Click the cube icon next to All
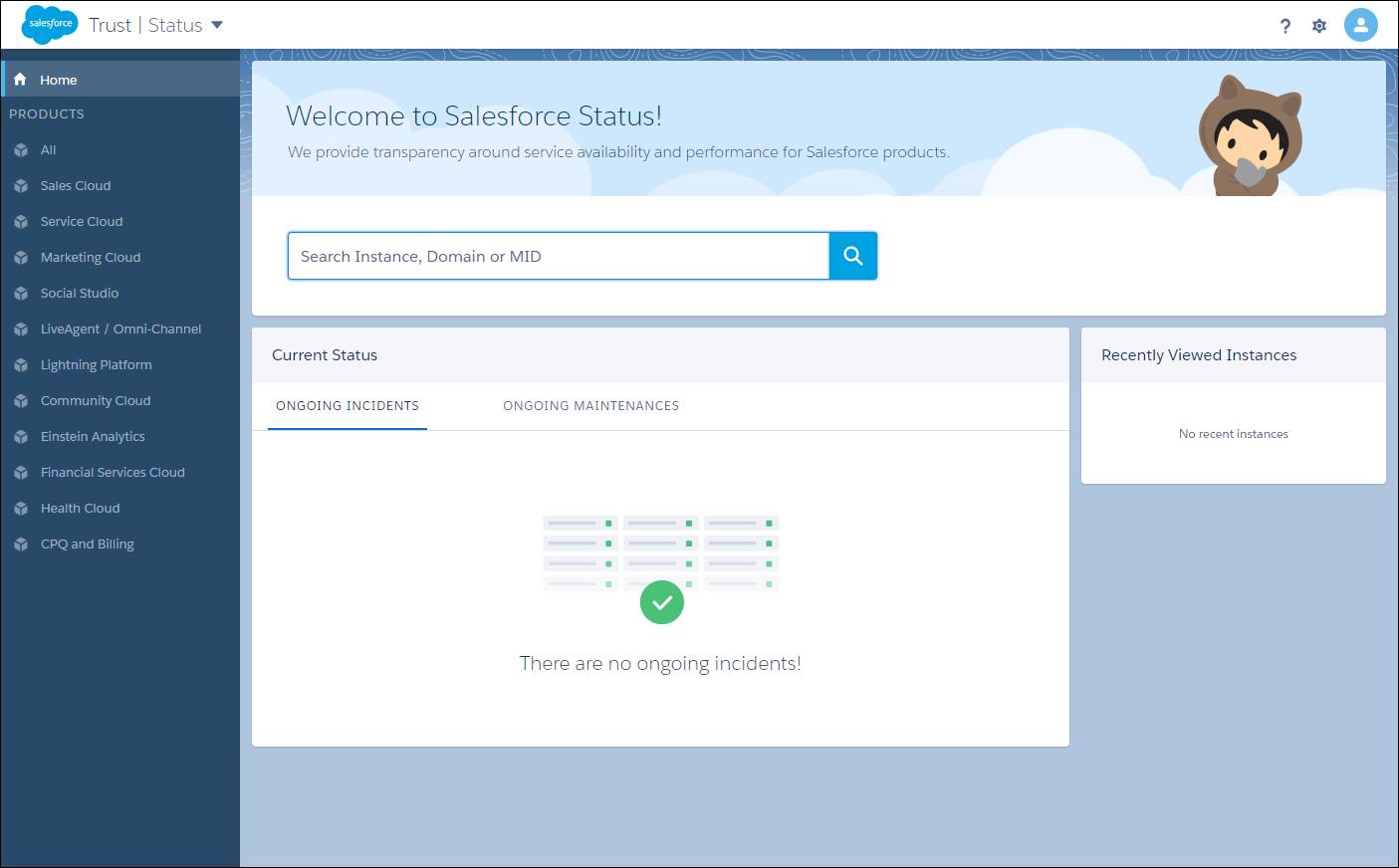This screenshot has width=1399, height=868. (21, 150)
